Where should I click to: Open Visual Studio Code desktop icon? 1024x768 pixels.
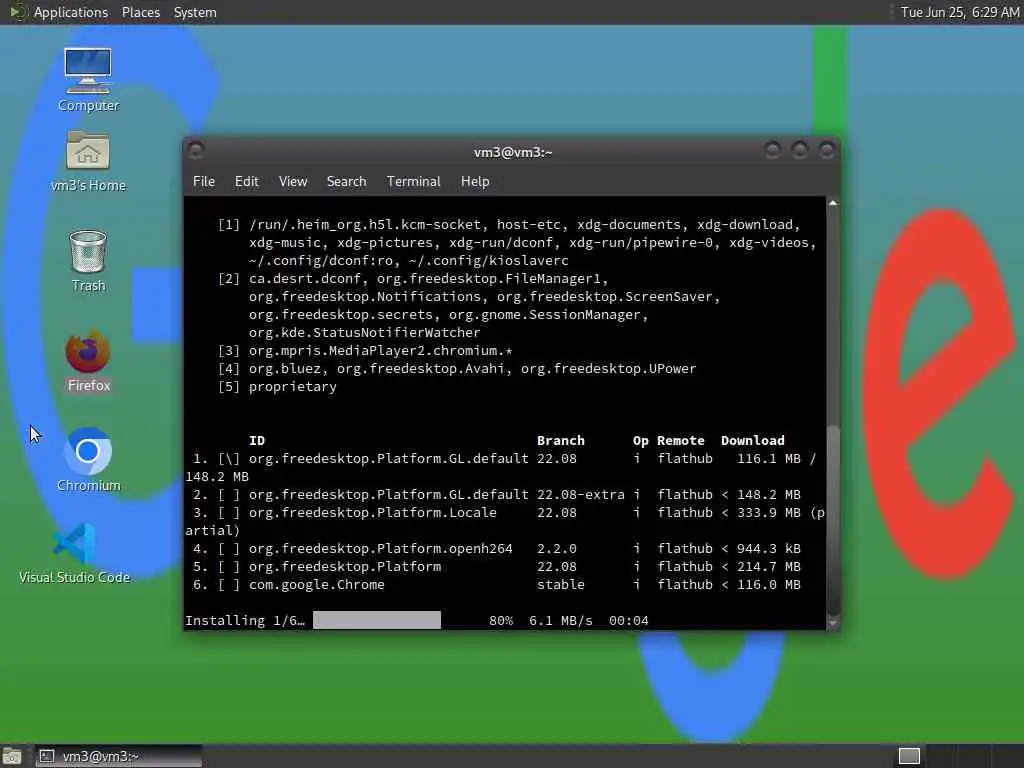[74, 552]
